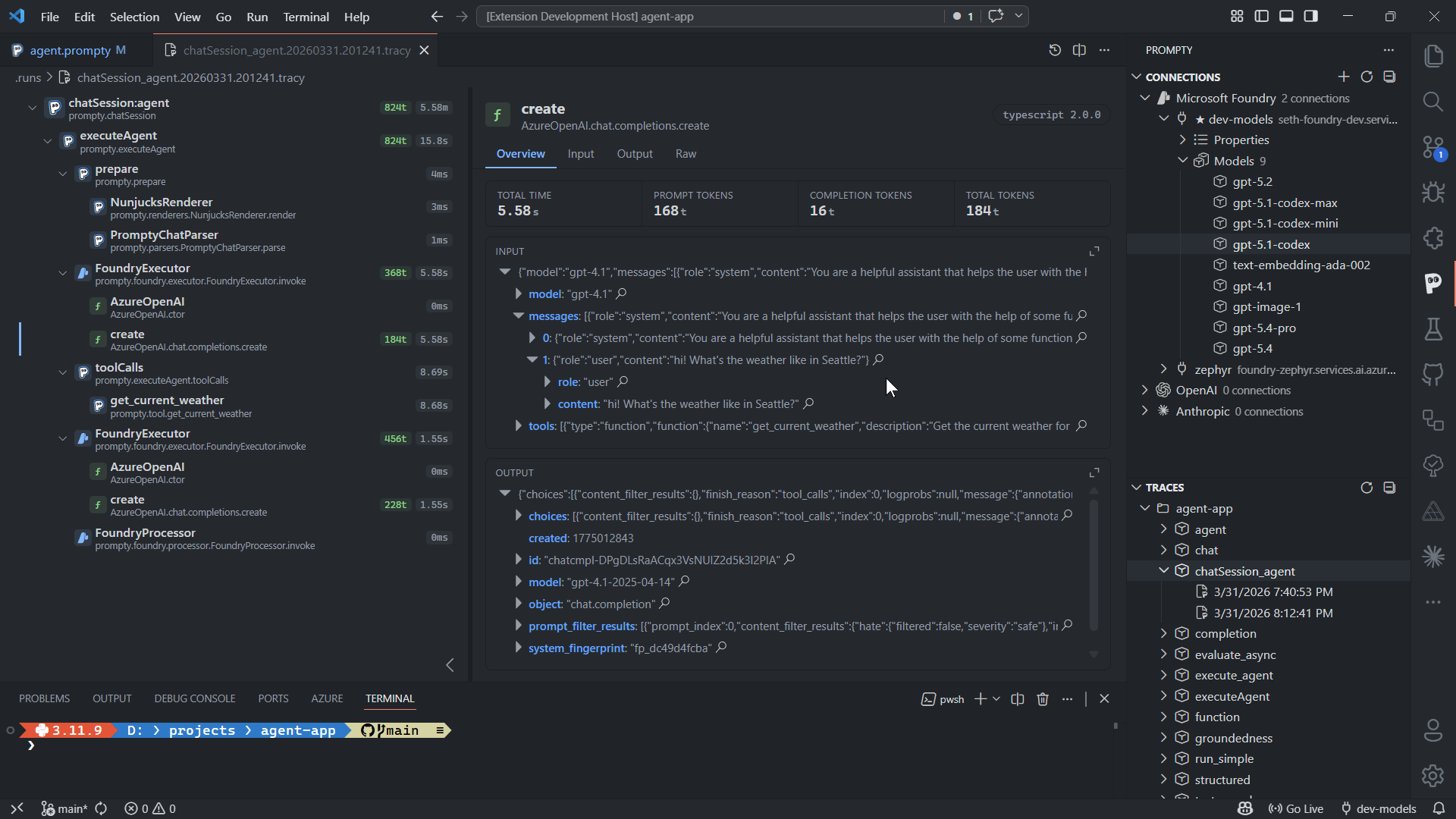Expand the zephyr connection entry
Viewport: 1456px width, 819px height.
(x=1163, y=369)
